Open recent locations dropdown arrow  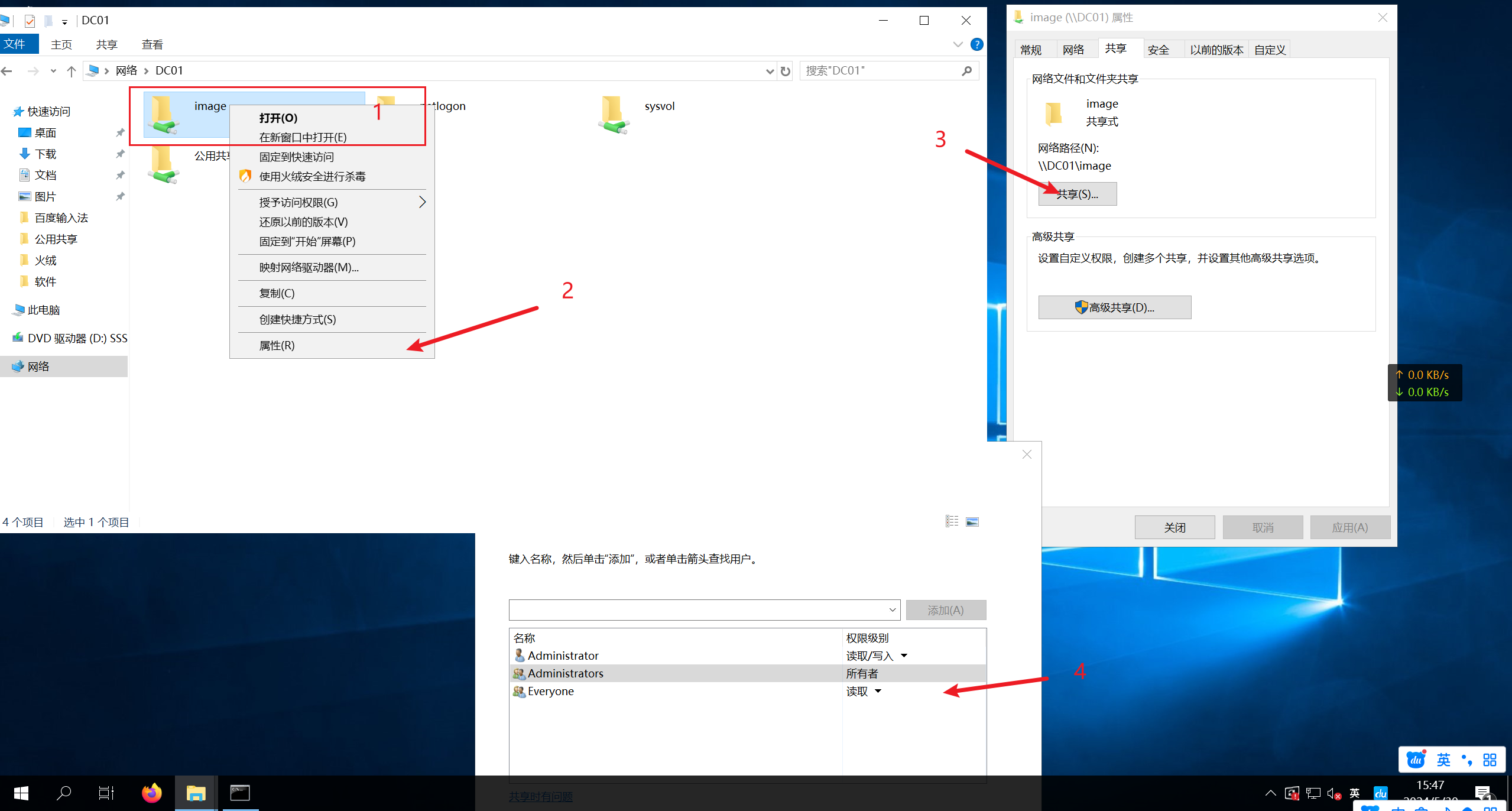pyautogui.click(x=53, y=71)
